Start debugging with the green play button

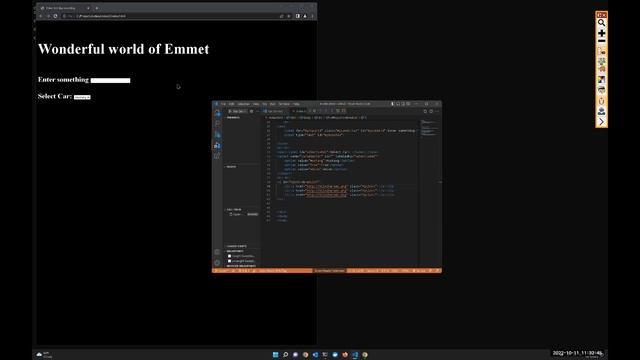230,111
